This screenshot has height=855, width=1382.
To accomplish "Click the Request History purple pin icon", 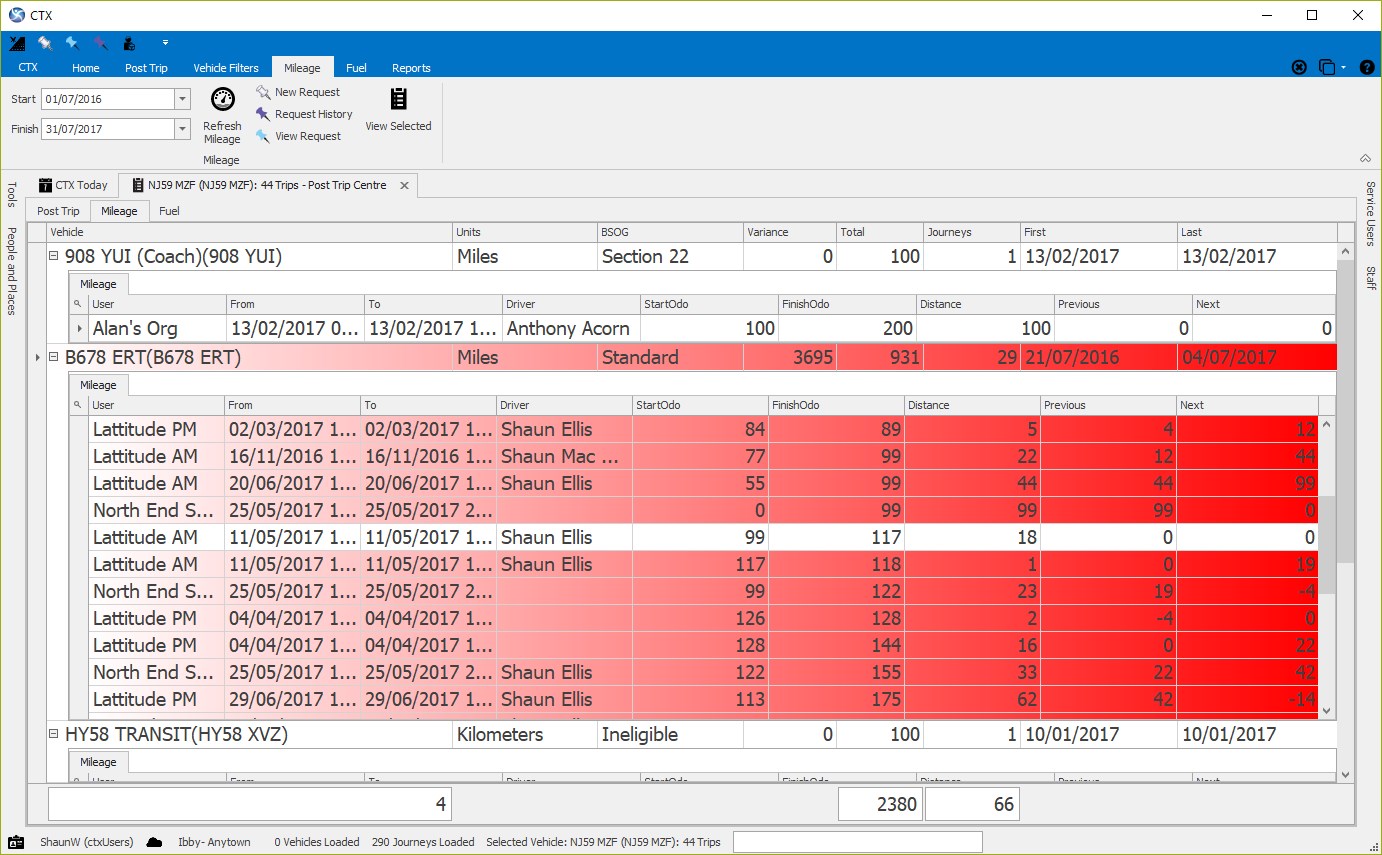I will 263,114.
